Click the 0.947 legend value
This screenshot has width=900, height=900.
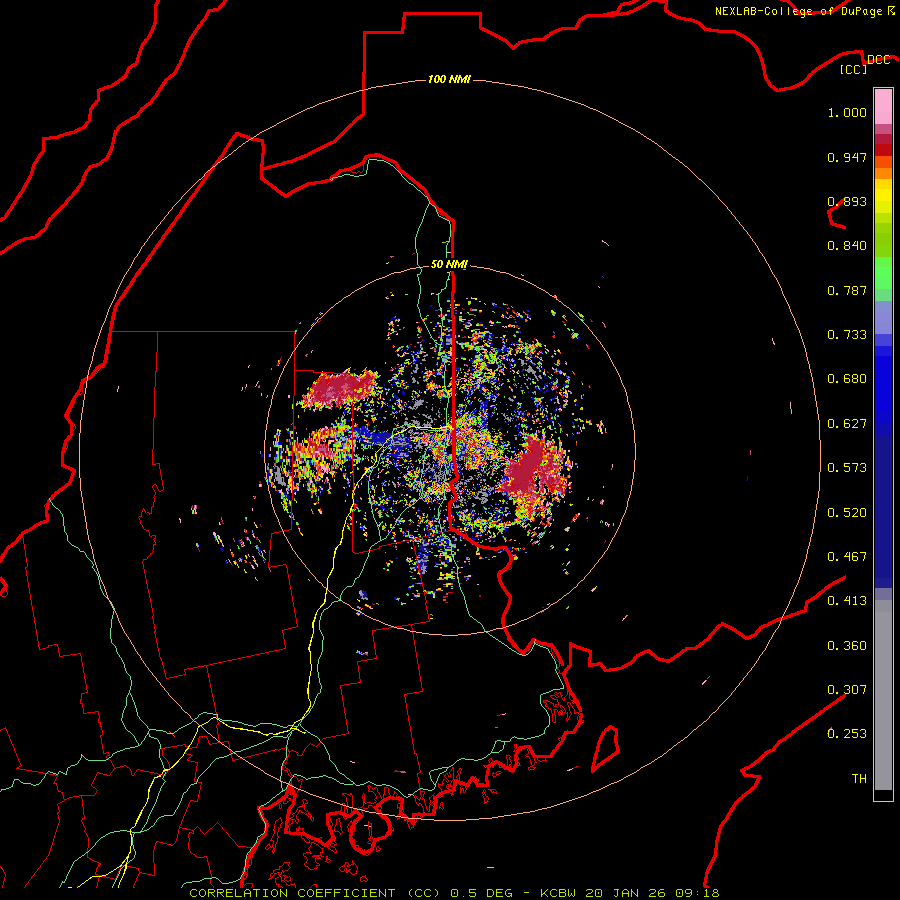coord(847,157)
